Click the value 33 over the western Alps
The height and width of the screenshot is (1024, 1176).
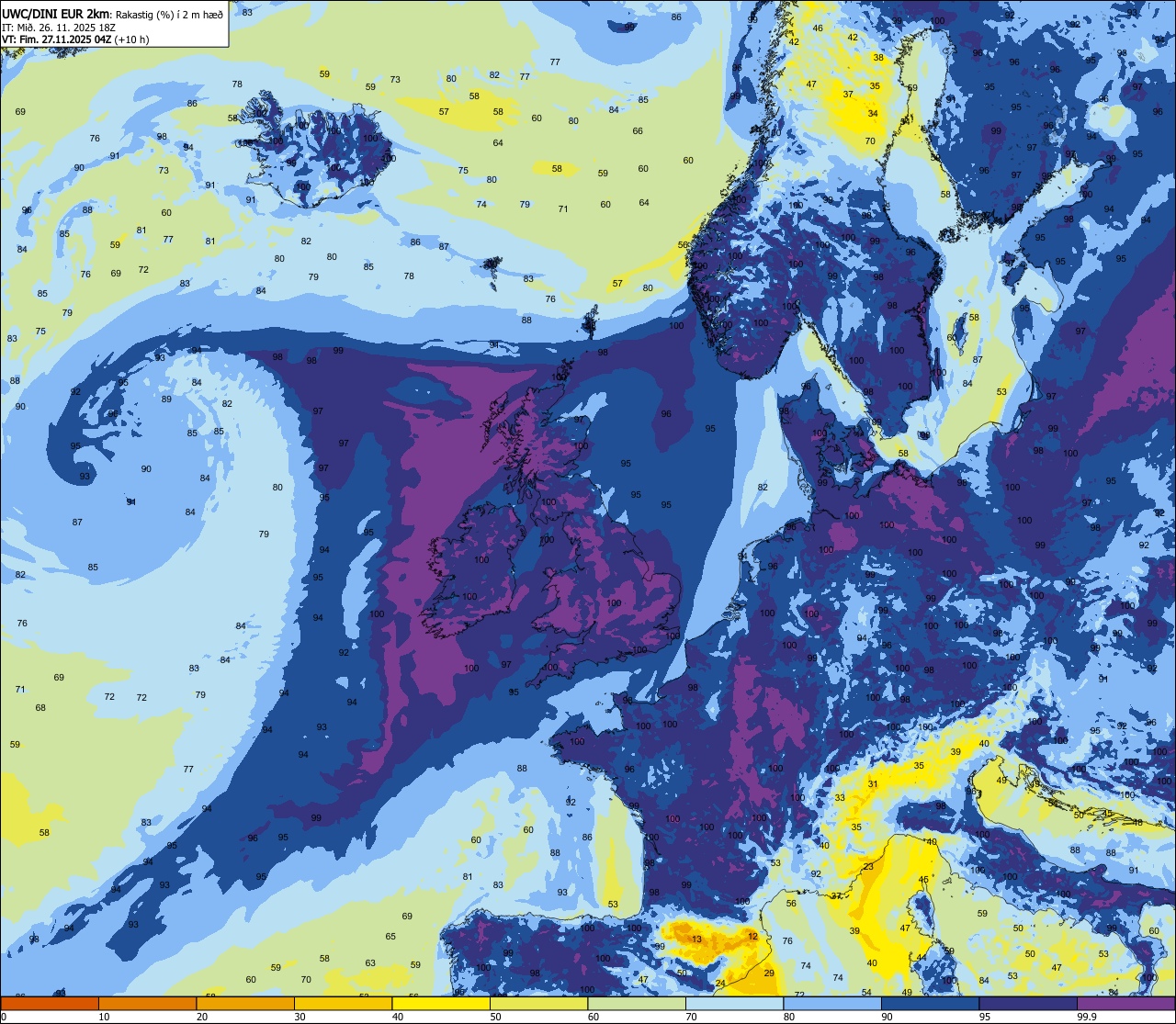click(x=840, y=798)
